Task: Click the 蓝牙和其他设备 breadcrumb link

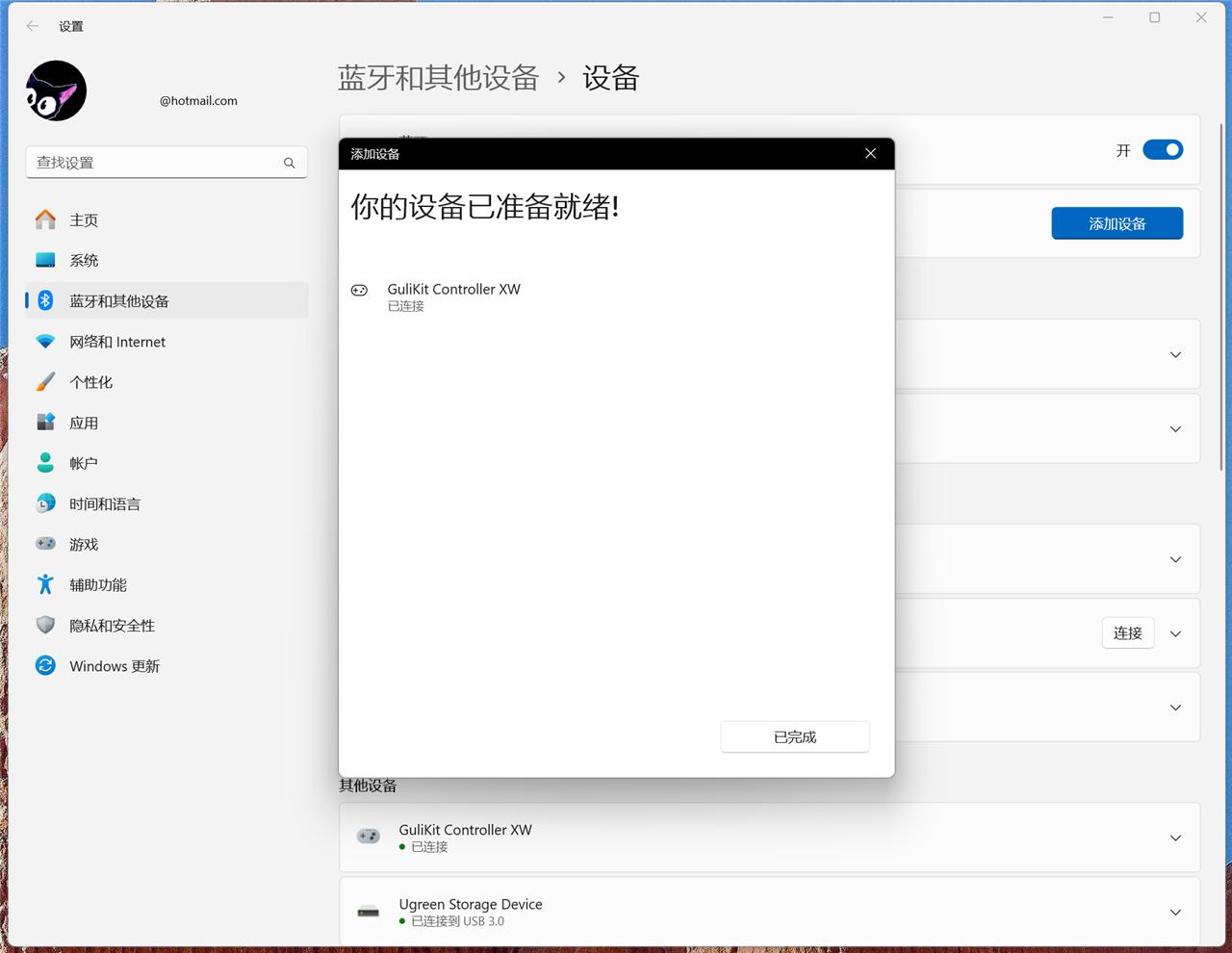Action: (x=439, y=78)
